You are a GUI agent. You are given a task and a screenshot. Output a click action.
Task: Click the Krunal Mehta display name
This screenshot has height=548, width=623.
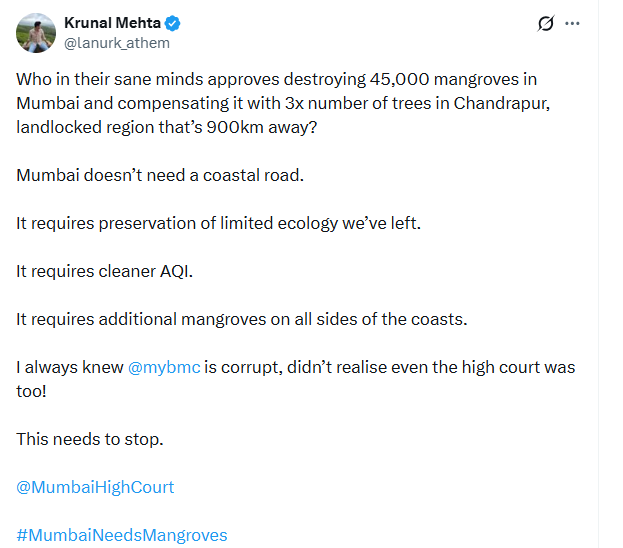(x=112, y=23)
